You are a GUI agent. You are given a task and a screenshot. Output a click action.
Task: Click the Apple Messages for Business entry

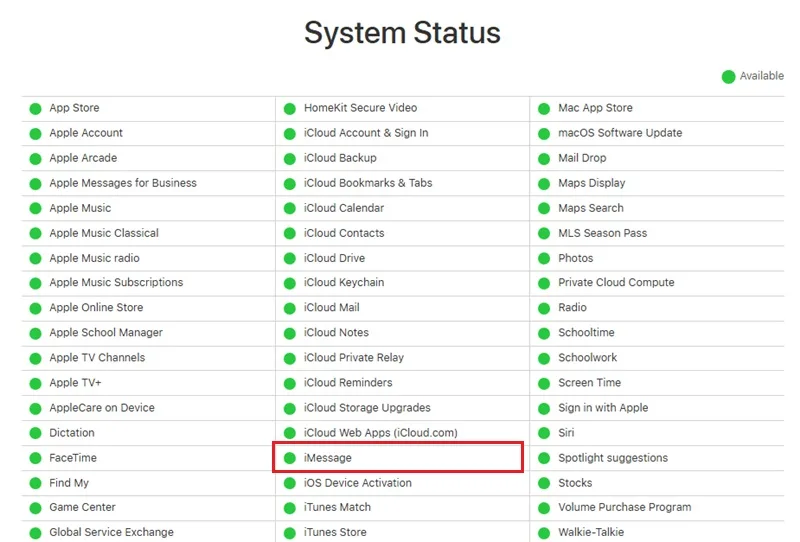(x=123, y=183)
